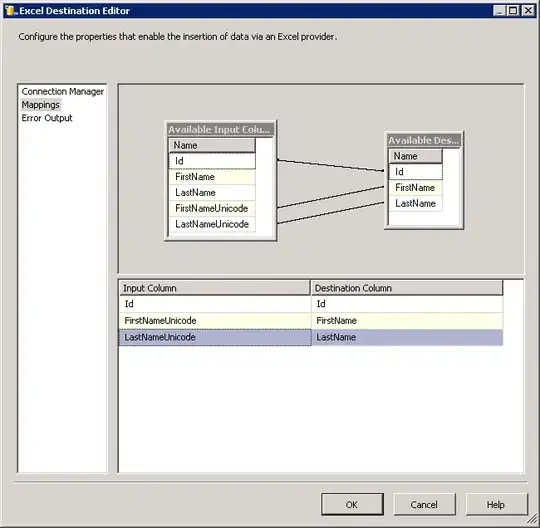Screen dimensions: 540x528
Task: Click the Input Column grid header
Action: point(215,288)
